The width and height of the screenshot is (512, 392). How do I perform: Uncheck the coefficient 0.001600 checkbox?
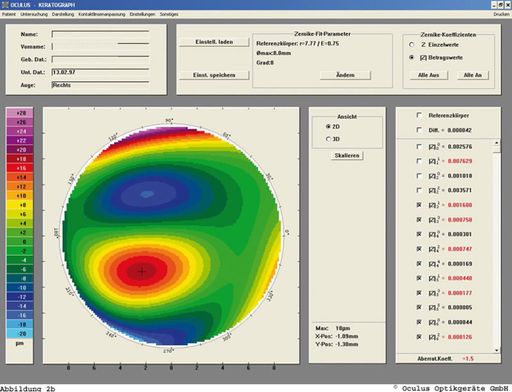(419, 205)
